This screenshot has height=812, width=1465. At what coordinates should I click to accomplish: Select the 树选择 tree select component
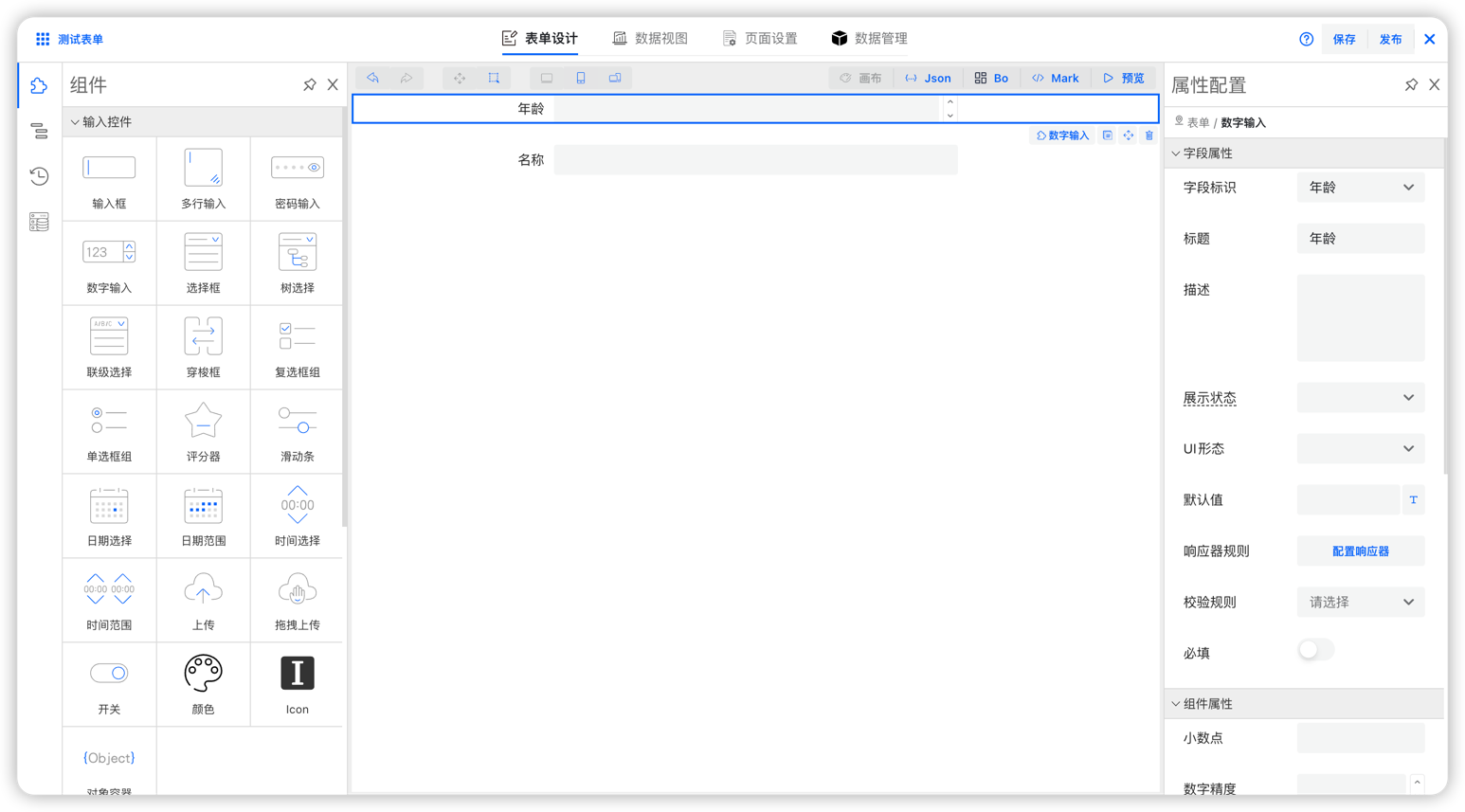[x=297, y=263]
